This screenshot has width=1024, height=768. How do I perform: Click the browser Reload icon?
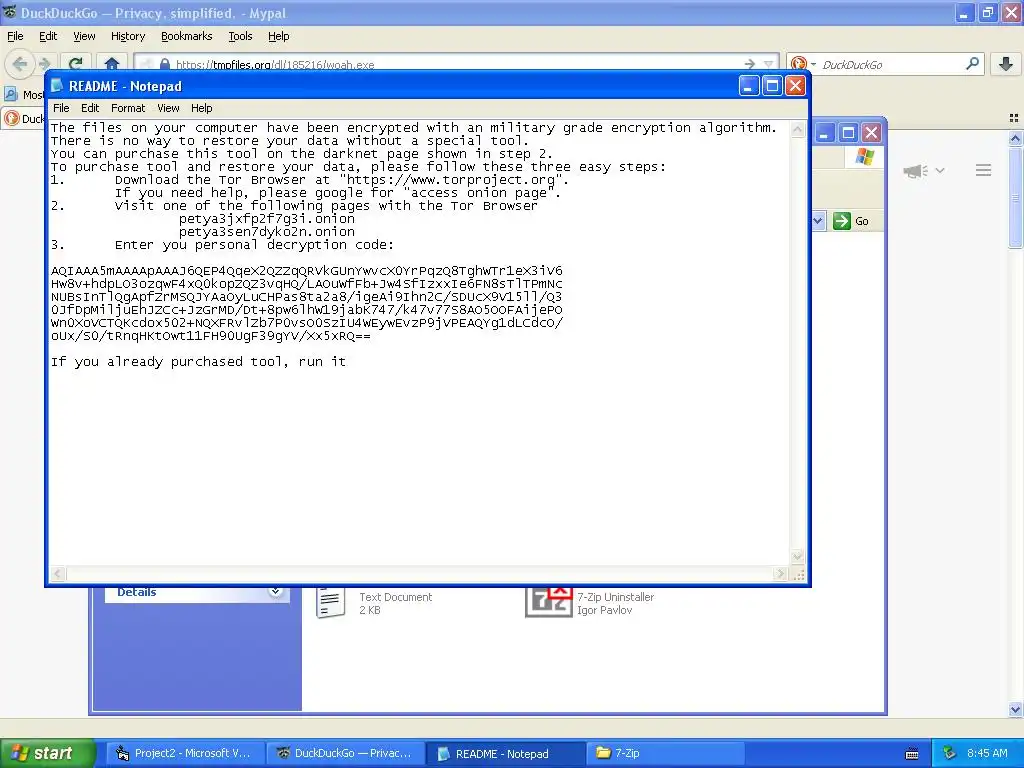pyautogui.click(x=75, y=63)
